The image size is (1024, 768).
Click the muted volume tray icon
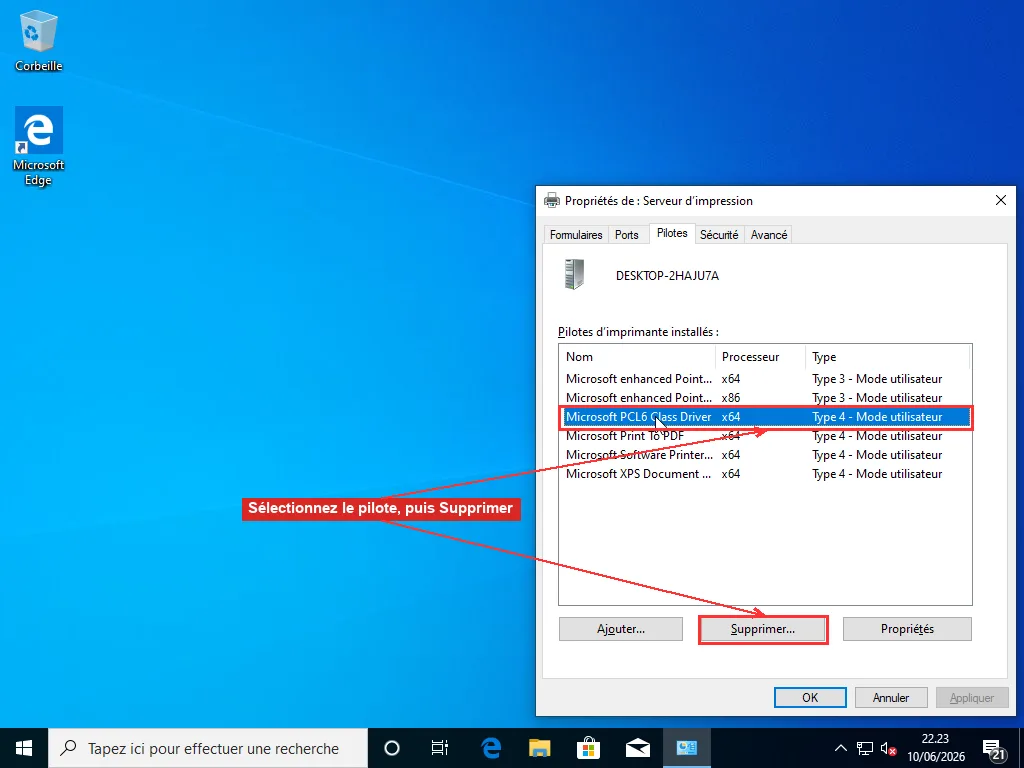pos(888,748)
